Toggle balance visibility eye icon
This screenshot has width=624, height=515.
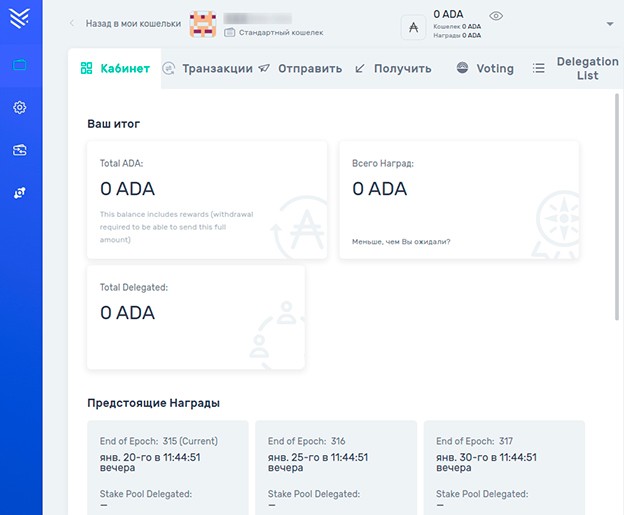pyautogui.click(x=496, y=16)
